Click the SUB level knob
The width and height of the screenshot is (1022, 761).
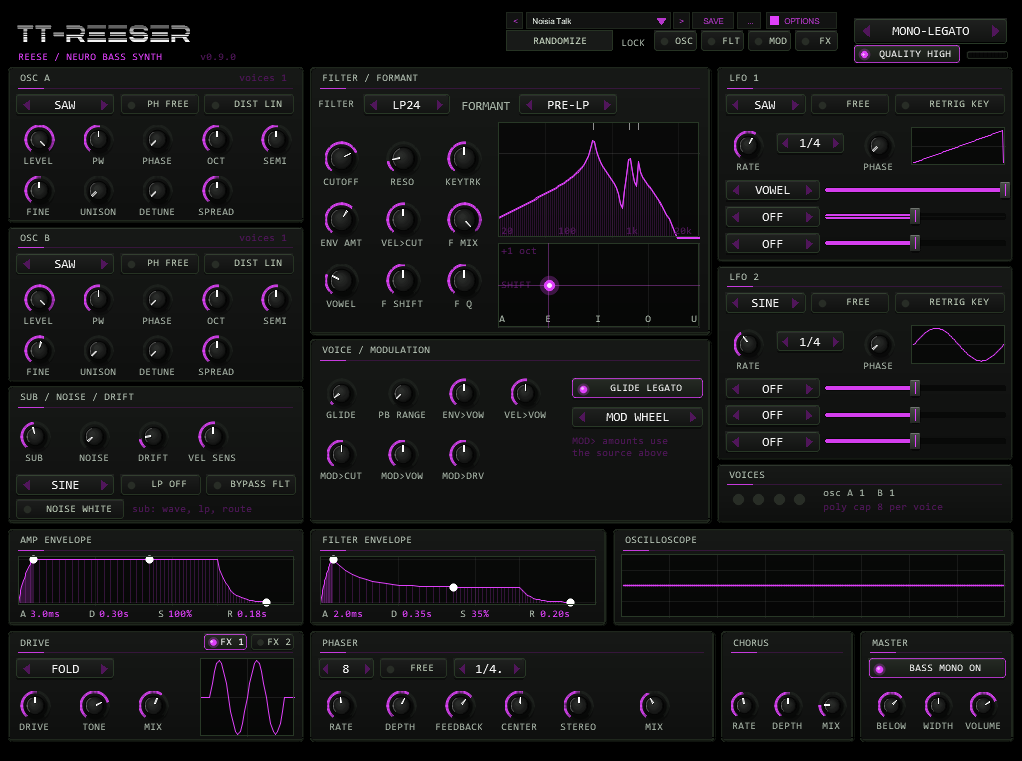35,436
